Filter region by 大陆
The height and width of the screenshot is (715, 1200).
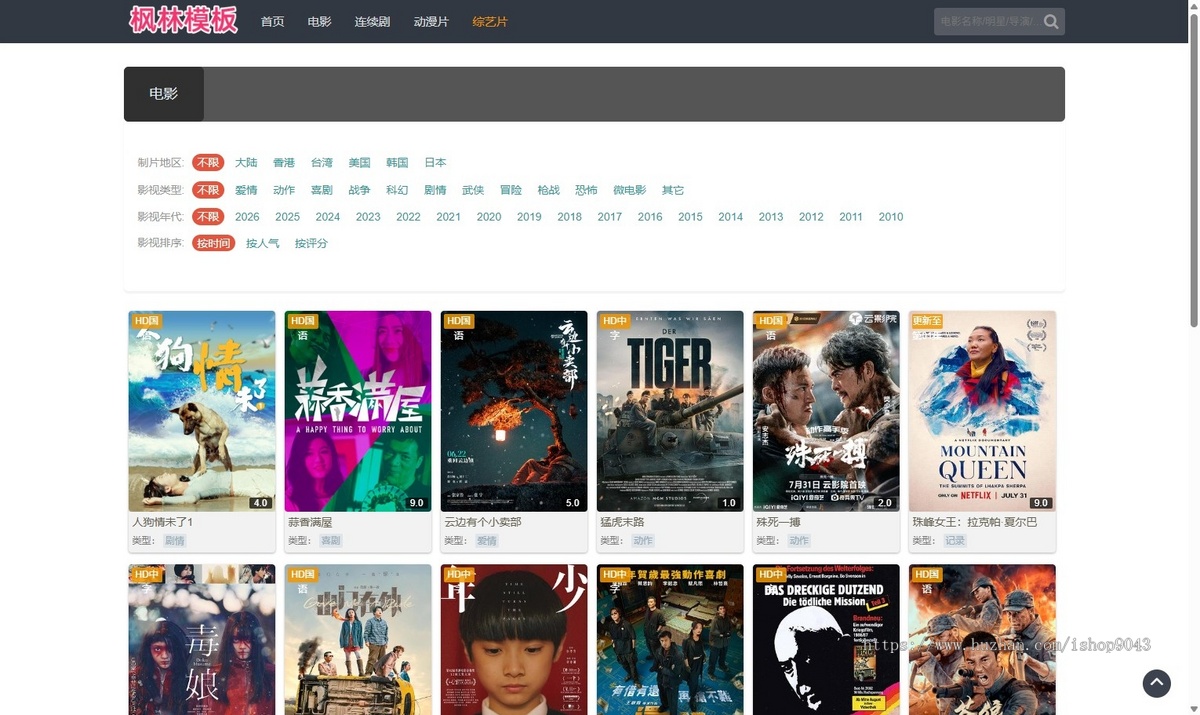click(246, 163)
